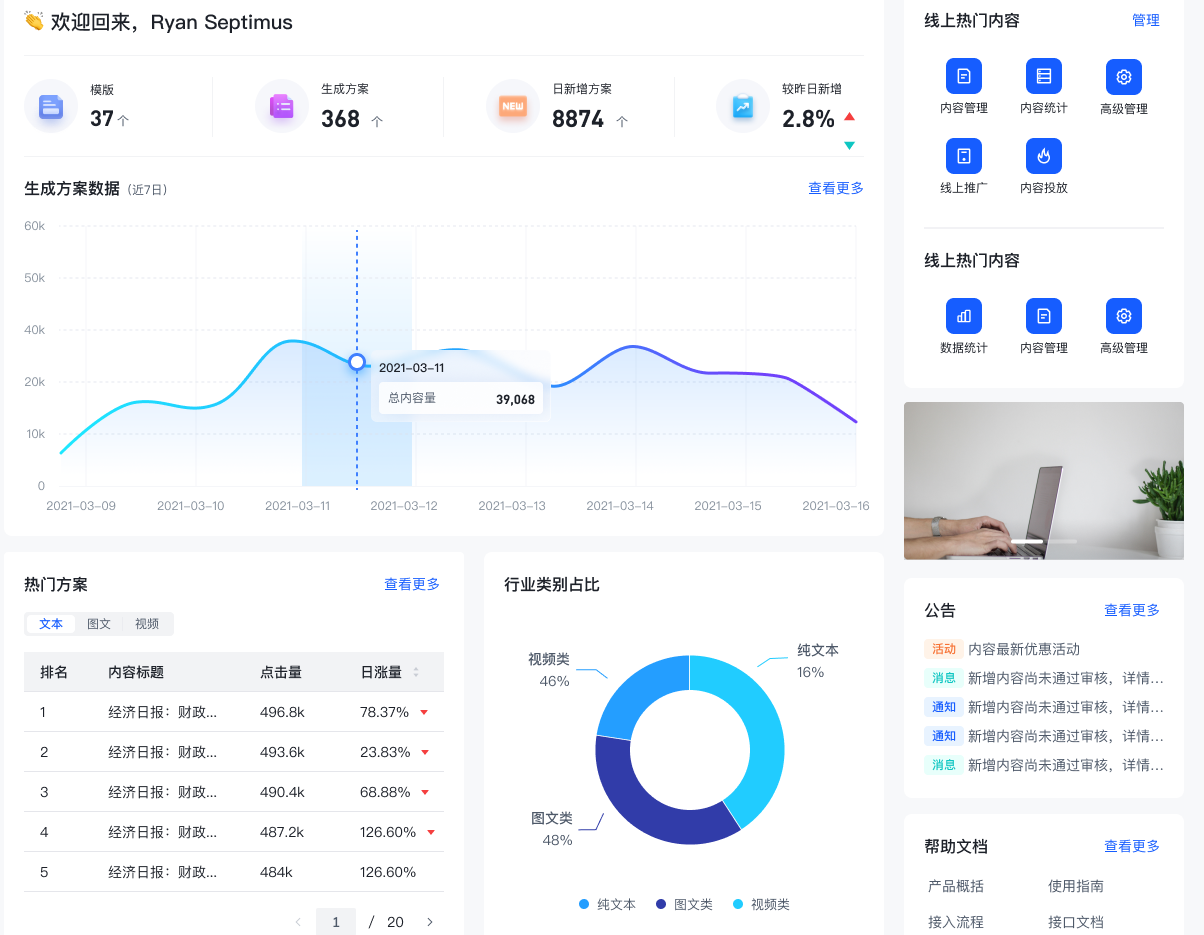Click the 较昨日新增 trend icon
1204x935 pixels.
742,106
